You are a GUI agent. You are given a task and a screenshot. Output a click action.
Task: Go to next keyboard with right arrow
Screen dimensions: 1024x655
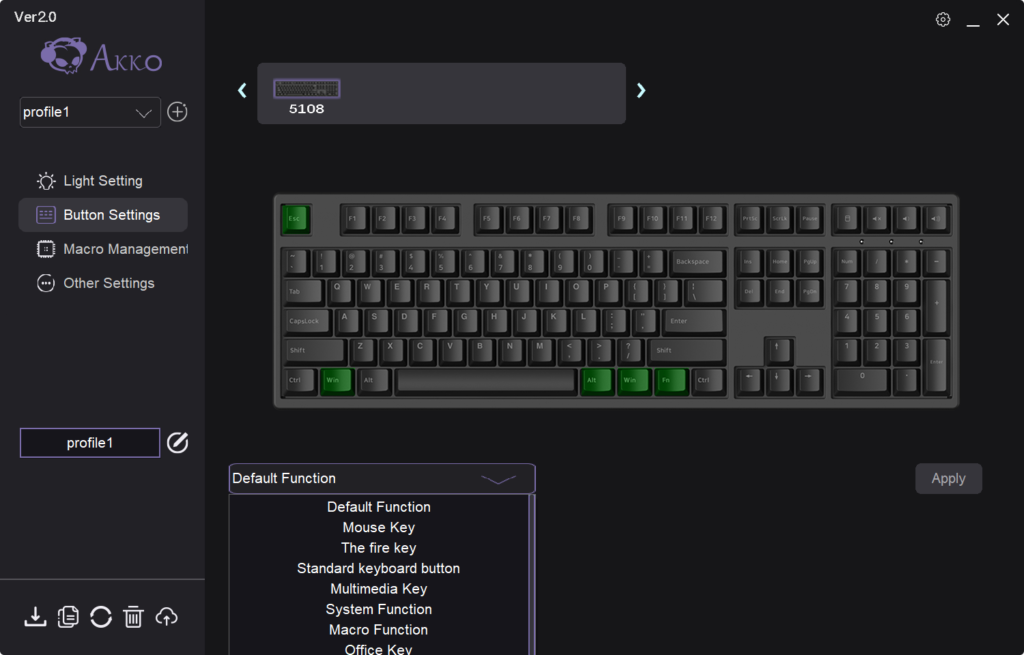pyautogui.click(x=641, y=90)
